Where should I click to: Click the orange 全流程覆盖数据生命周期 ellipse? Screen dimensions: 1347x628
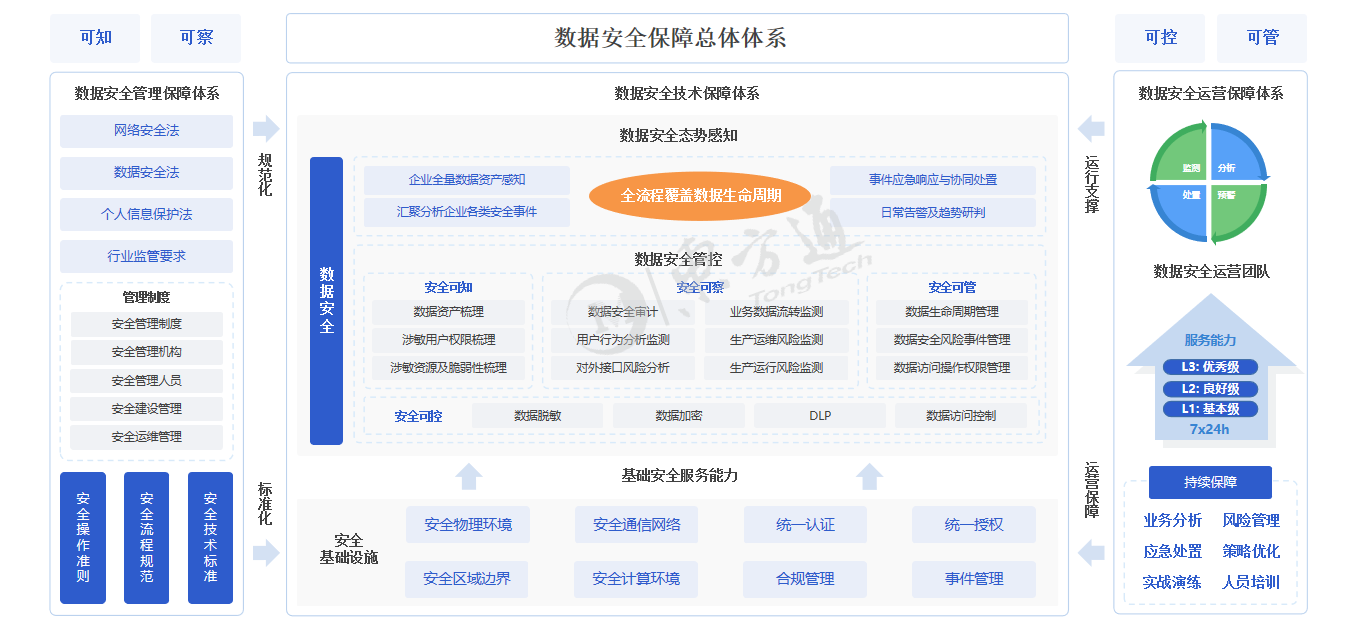[700, 196]
